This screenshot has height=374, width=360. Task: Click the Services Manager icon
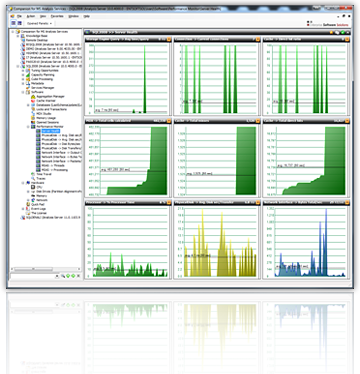pyautogui.click(x=28, y=88)
